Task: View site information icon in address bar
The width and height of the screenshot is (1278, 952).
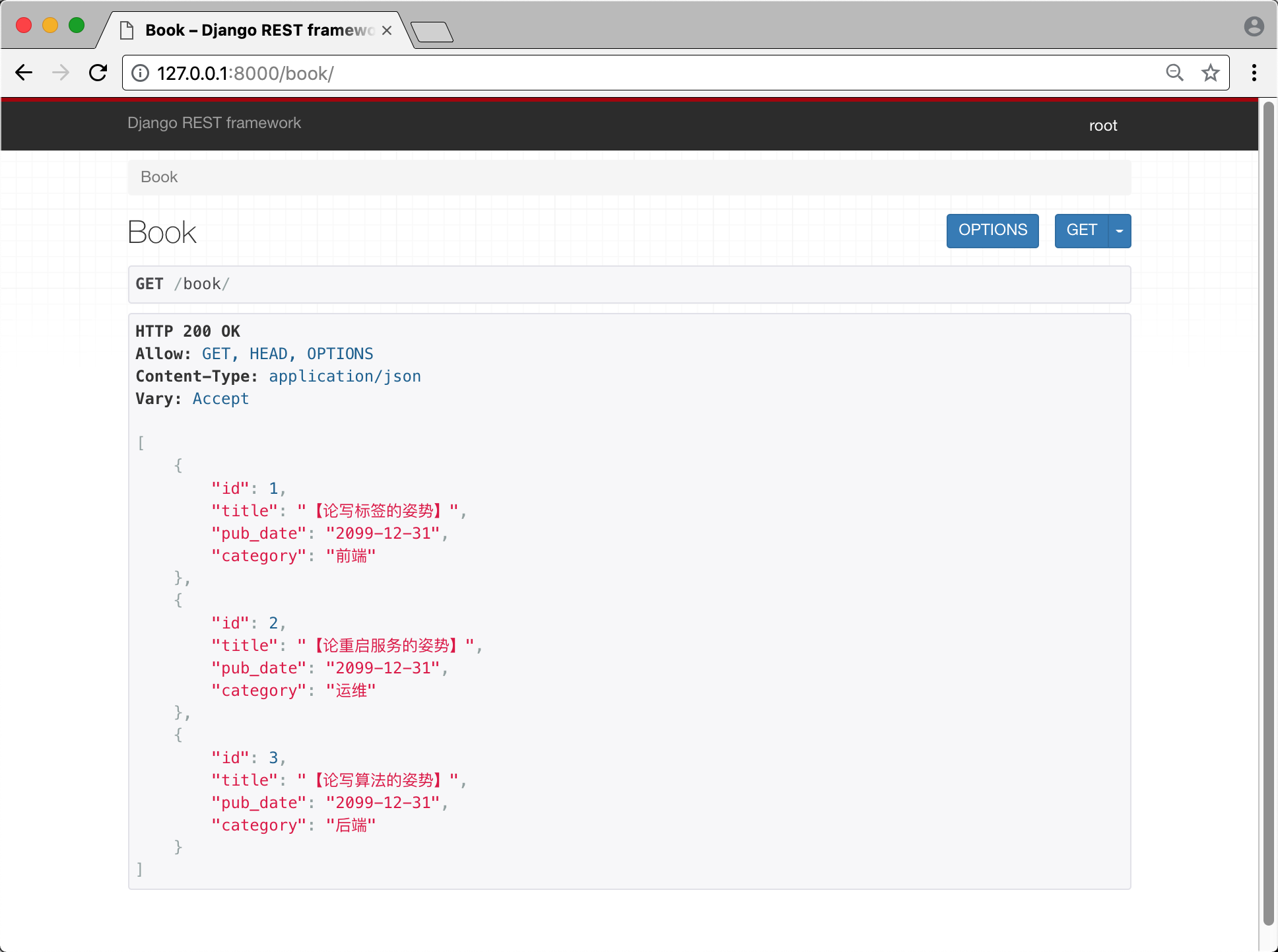Action: tap(140, 73)
